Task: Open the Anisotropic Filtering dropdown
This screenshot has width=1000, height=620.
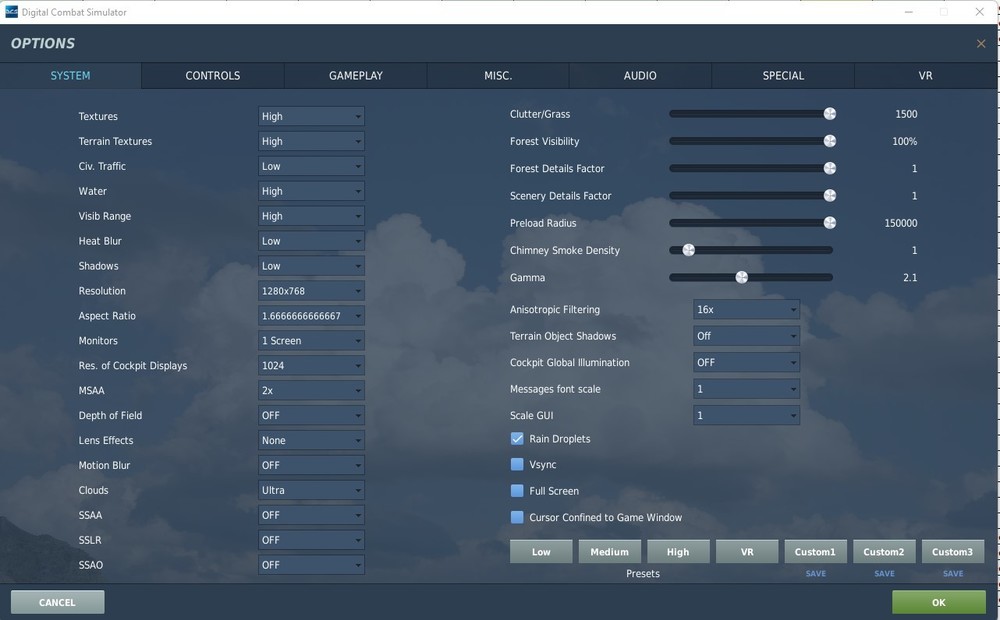Action: [x=746, y=309]
